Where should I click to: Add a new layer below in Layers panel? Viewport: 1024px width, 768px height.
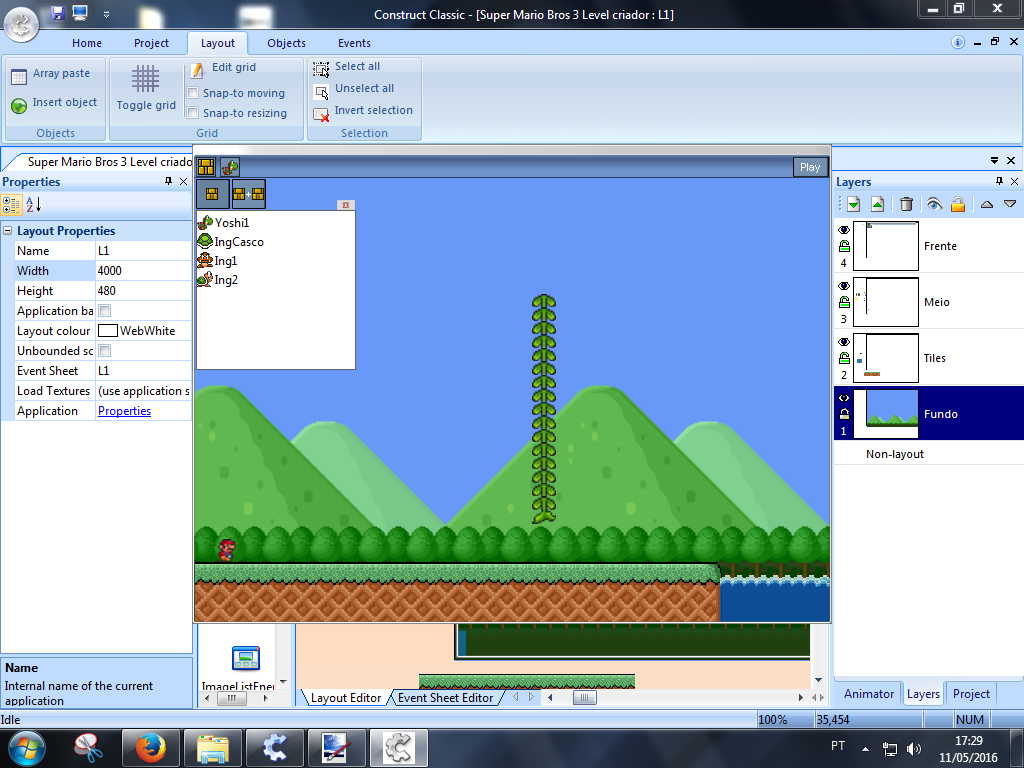(x=853, y=204)
